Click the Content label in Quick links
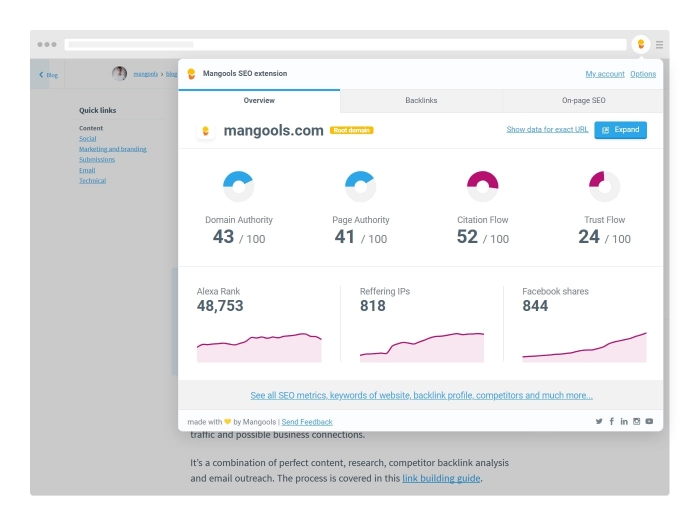 [91, 128]
